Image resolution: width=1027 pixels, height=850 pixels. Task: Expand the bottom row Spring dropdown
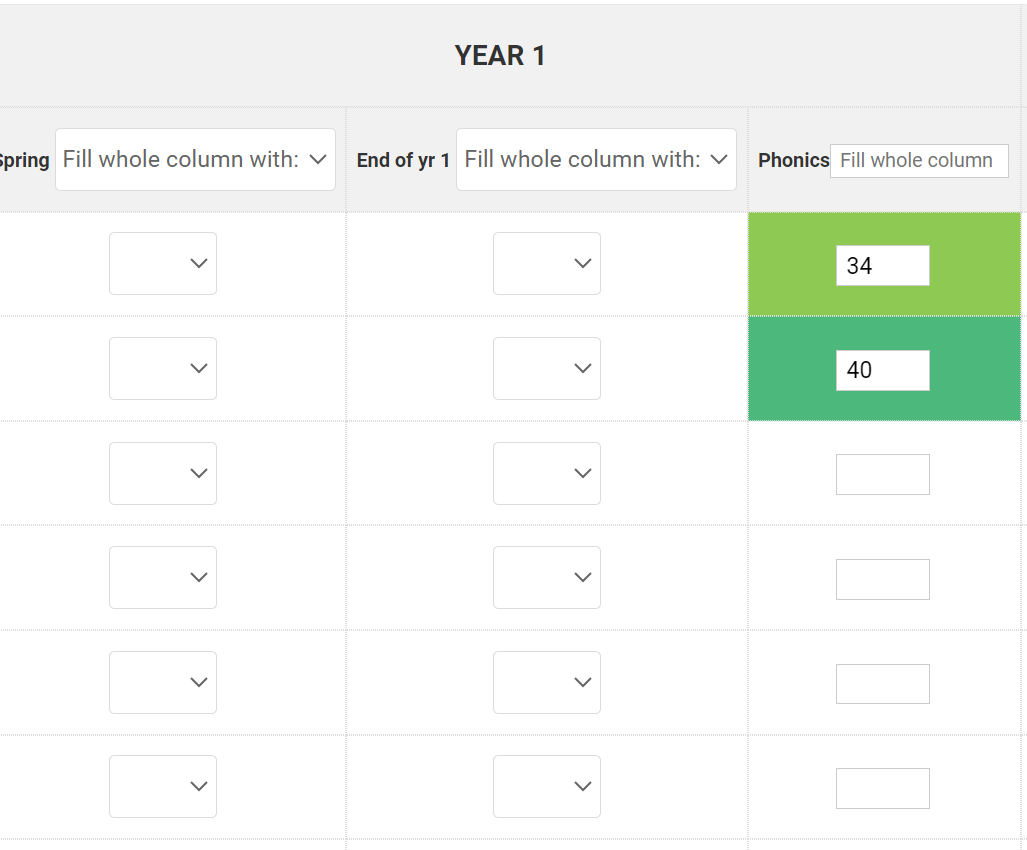click(x=162, y=786)
